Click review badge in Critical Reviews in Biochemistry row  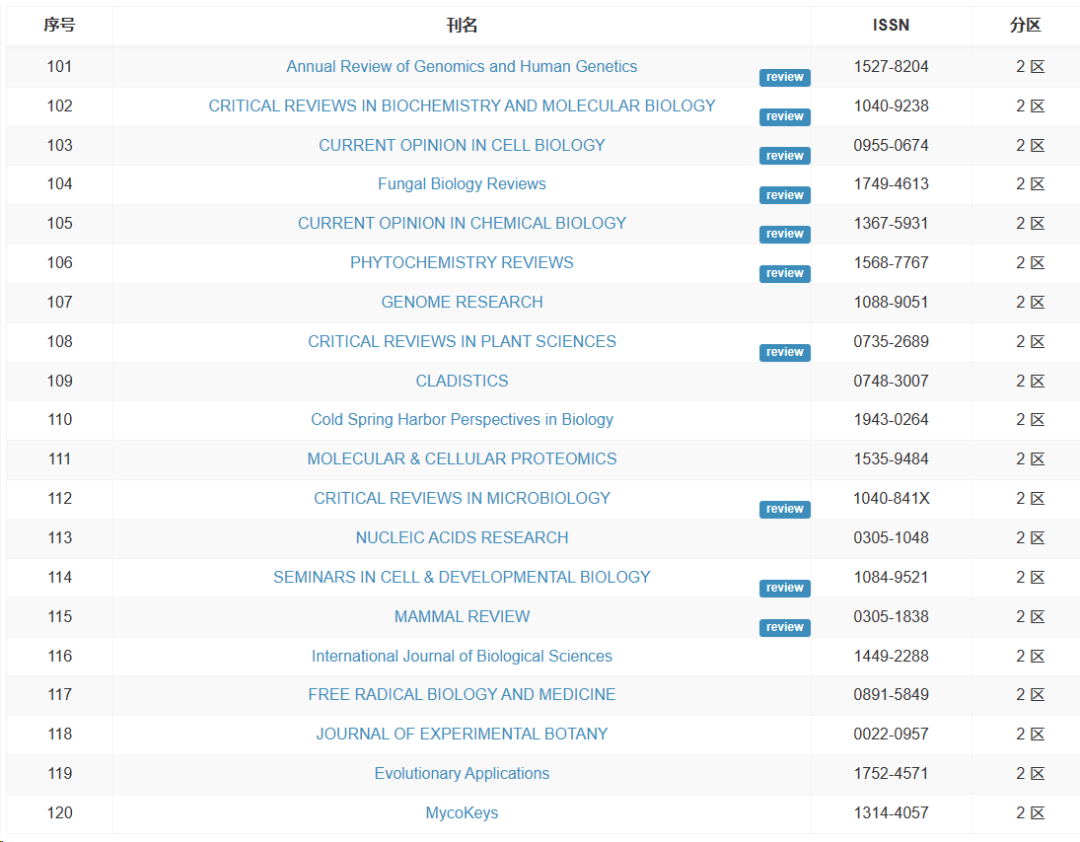(785, 116)
